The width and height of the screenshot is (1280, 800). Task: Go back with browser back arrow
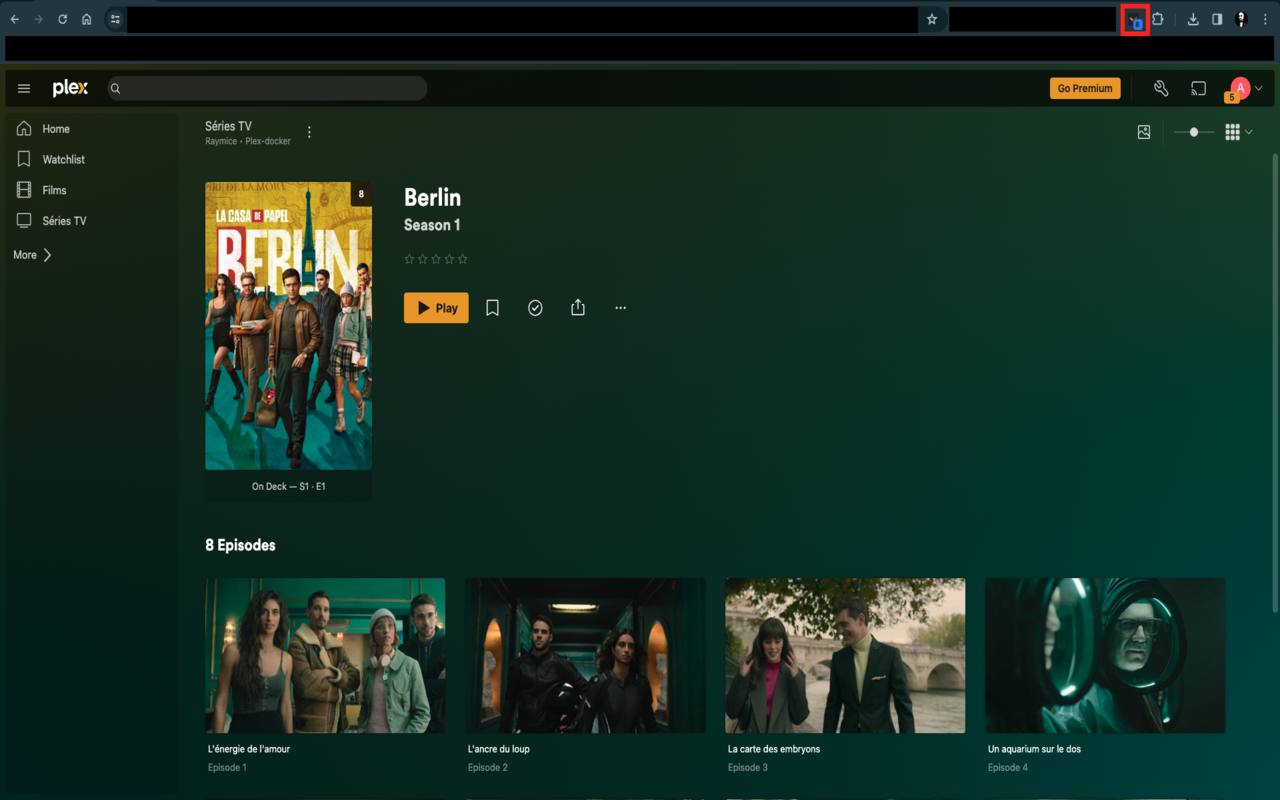(14, 19)
